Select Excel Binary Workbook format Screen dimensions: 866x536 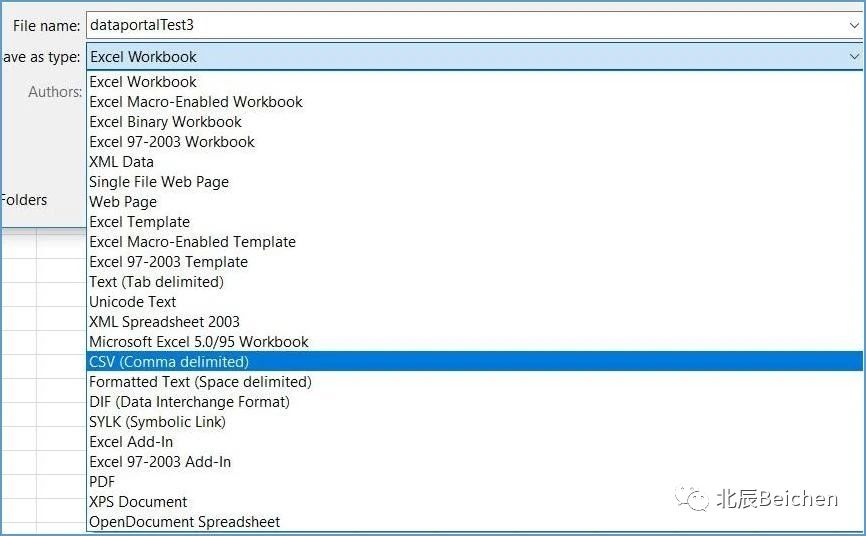(x=165, y=122)
